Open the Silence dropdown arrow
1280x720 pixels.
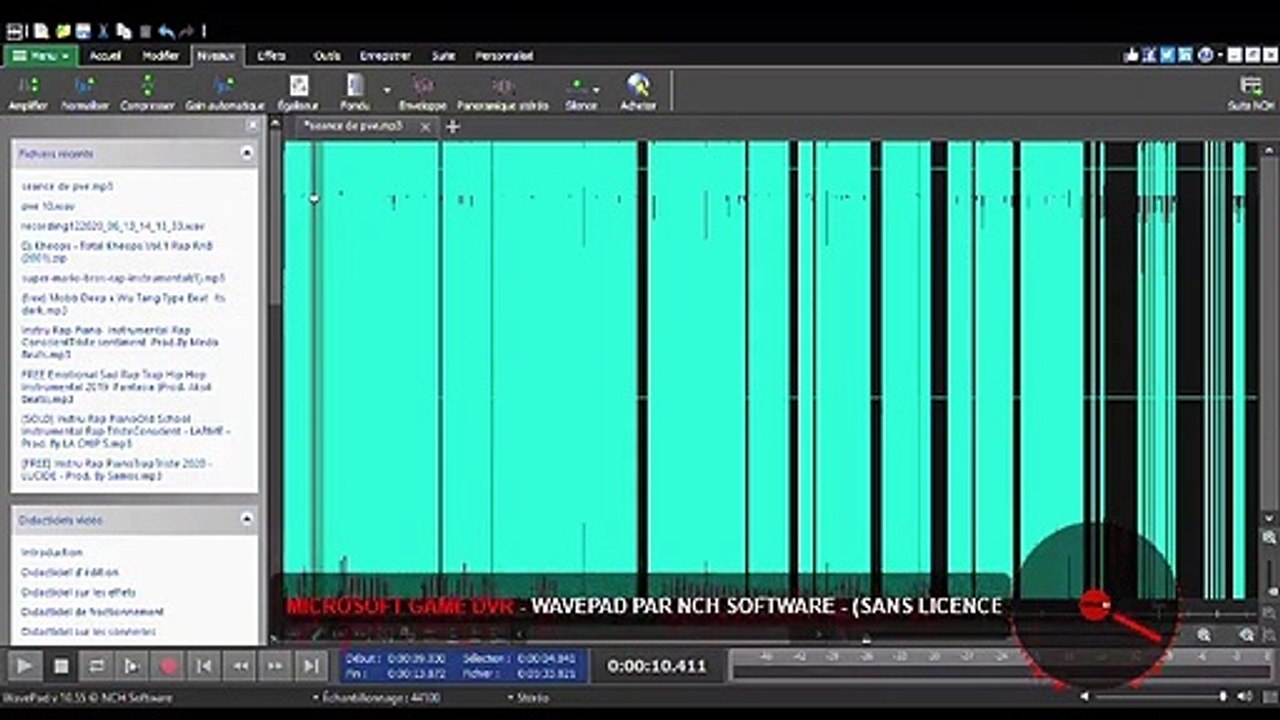(596, 89)
